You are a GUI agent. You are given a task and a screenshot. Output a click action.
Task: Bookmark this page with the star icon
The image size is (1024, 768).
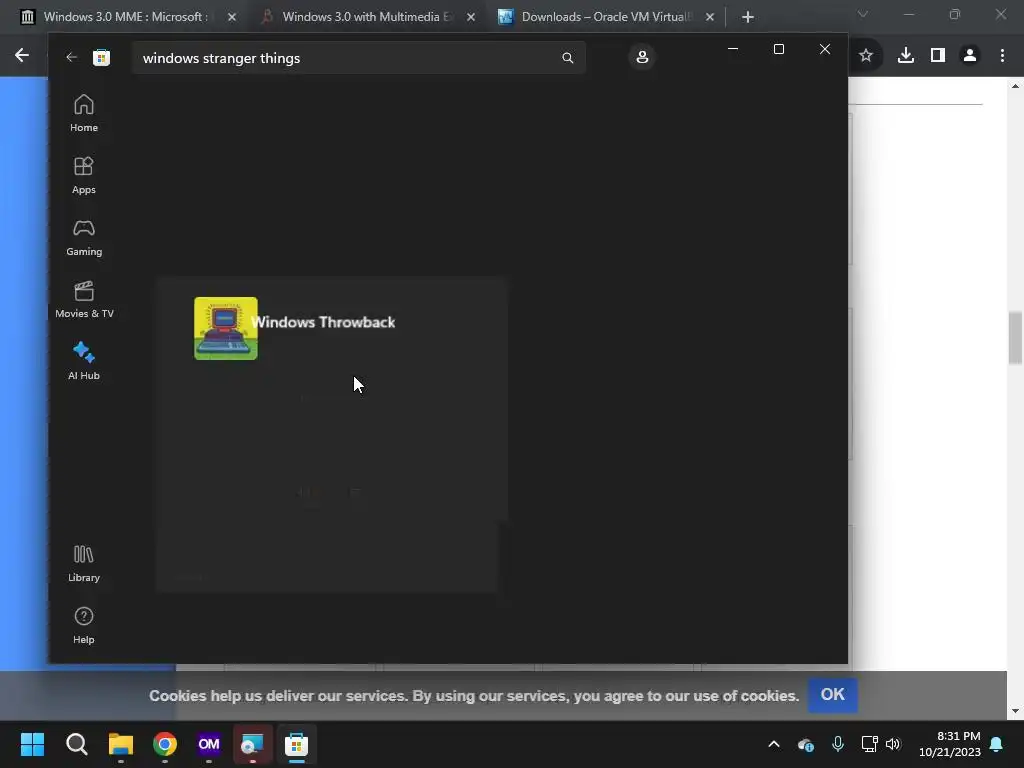866,56
